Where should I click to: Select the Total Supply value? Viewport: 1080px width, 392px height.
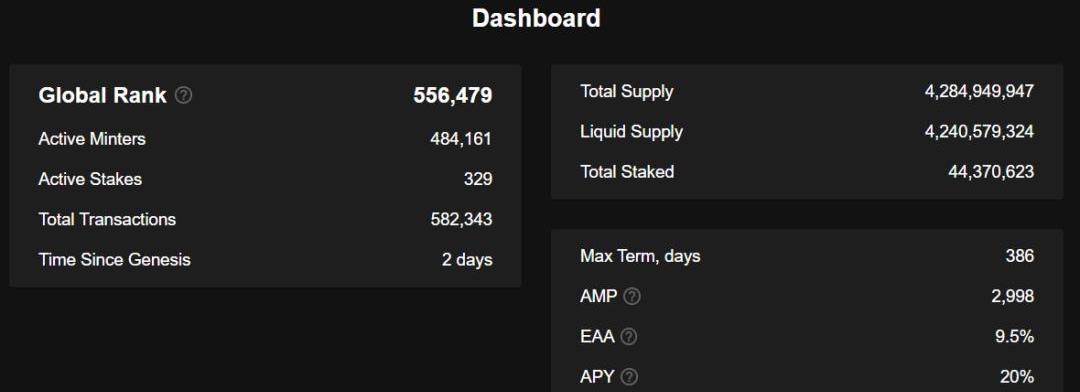coord(979,91)
